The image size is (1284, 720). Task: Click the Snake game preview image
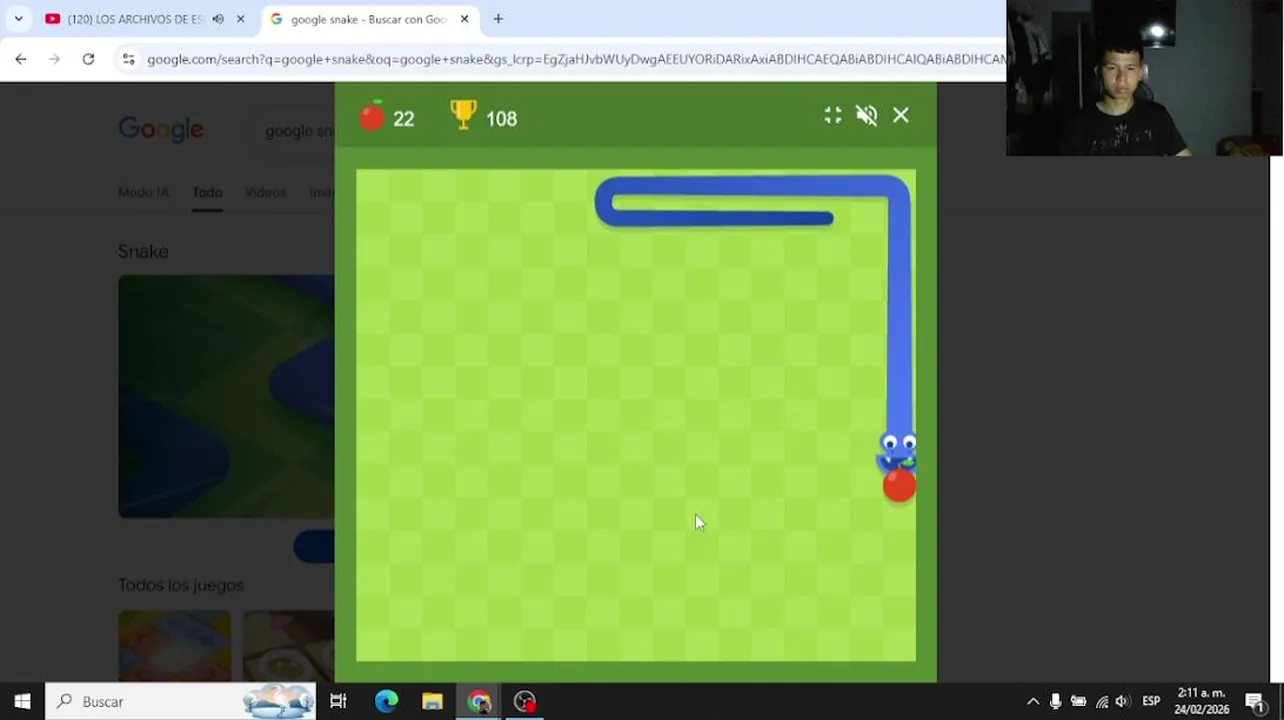[x=226, y=396]
